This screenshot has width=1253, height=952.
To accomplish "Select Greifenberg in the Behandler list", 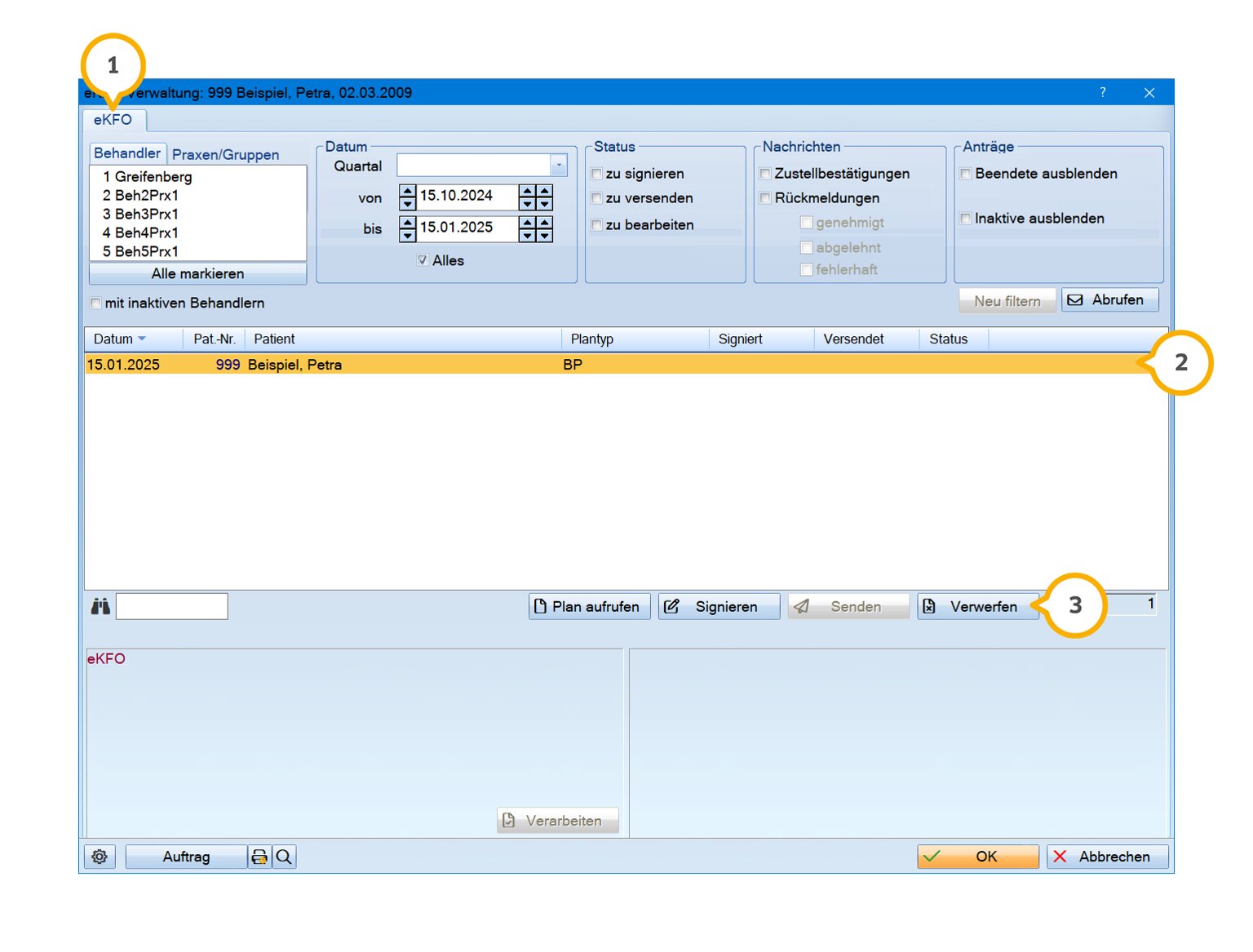I will (x=148, y=177).
